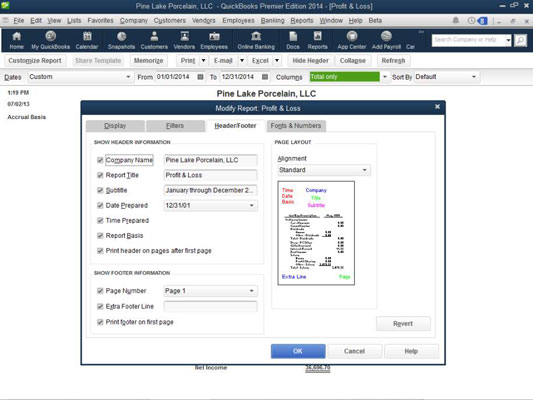Viewport: 533px width, 400px height.
Task: Open the Vendors center icon
Action: pos(184,40)
